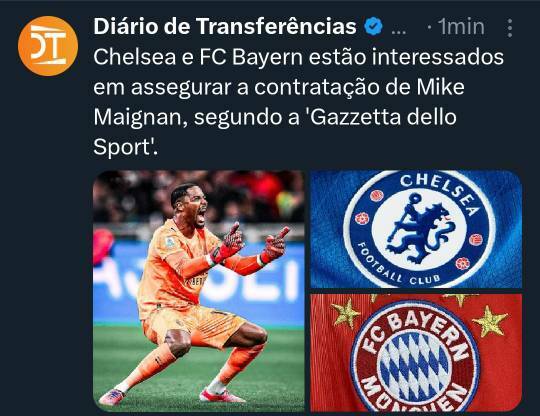This screenshot has width=540, height=416.
Task: Click the word 'Chelsea' in tweet text
Action: click(x=135, y=57)
